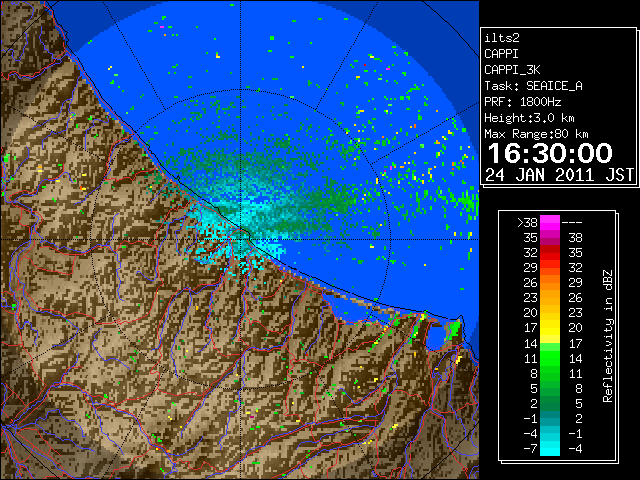Click the 16:30:00 timestamp
640x480 pixels.
(550, 153)
